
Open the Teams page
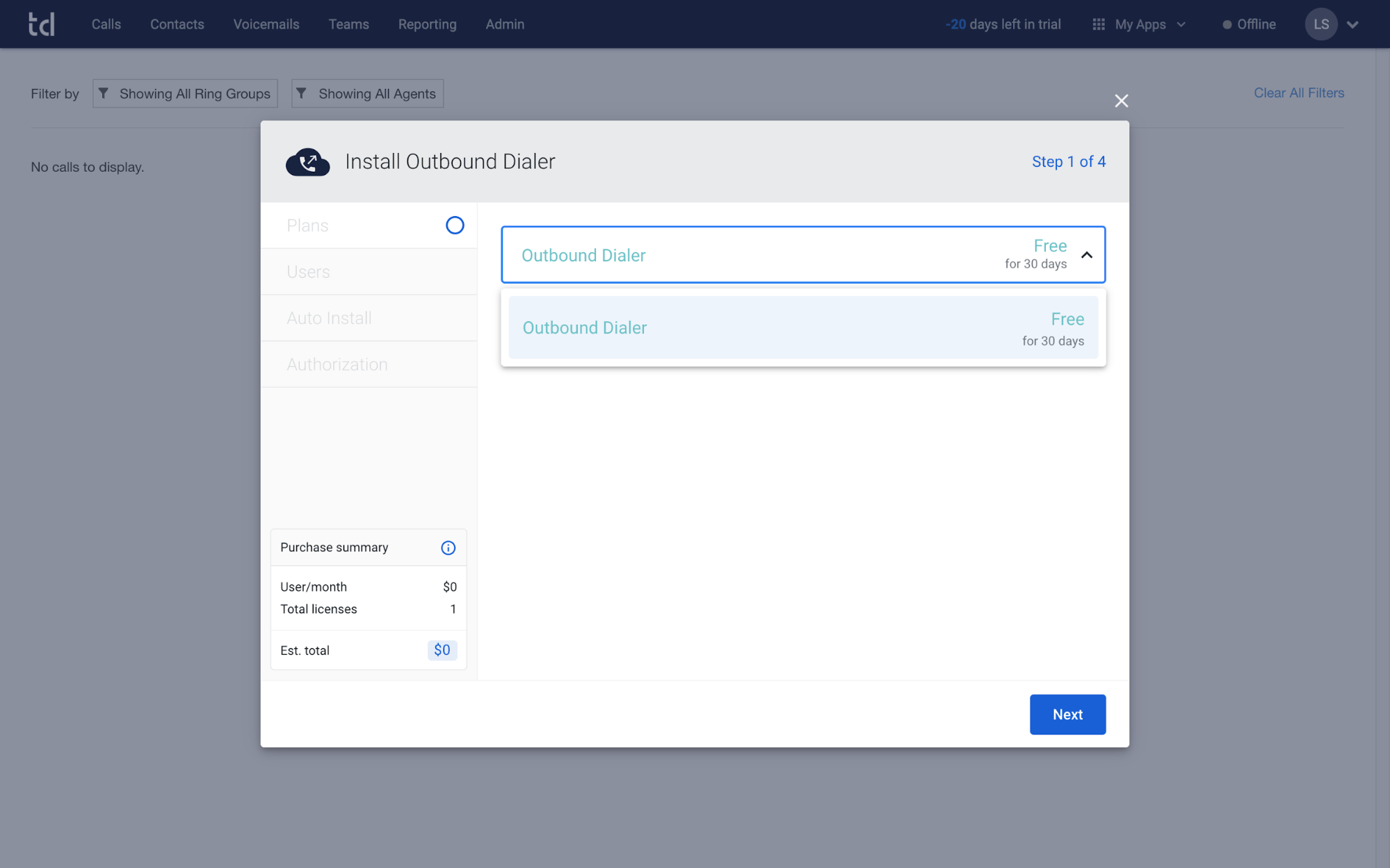(x=348, y=24)
